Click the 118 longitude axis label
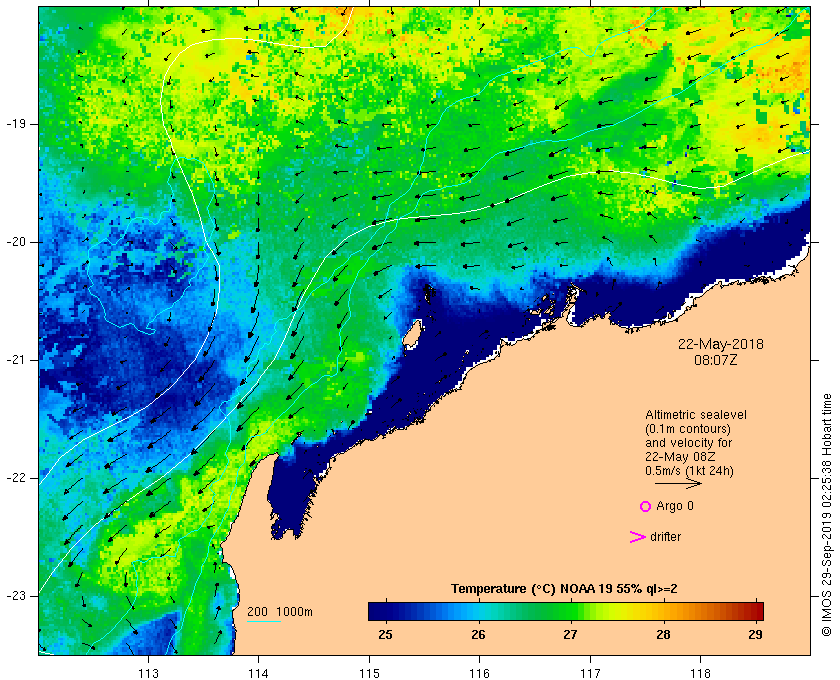Screen dimensions: 840x680 [x=701, y=673]
